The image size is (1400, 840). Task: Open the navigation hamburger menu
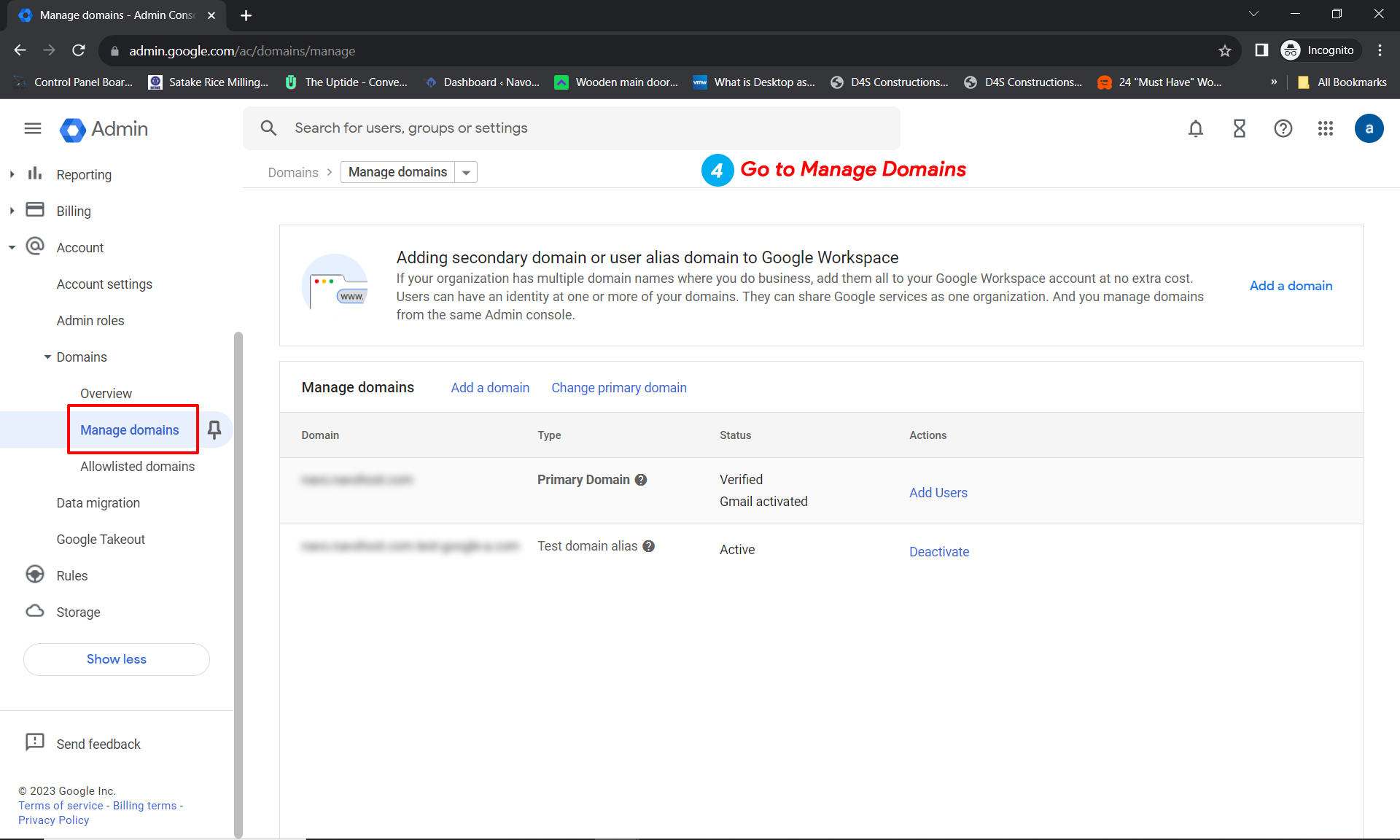(32, 128)
